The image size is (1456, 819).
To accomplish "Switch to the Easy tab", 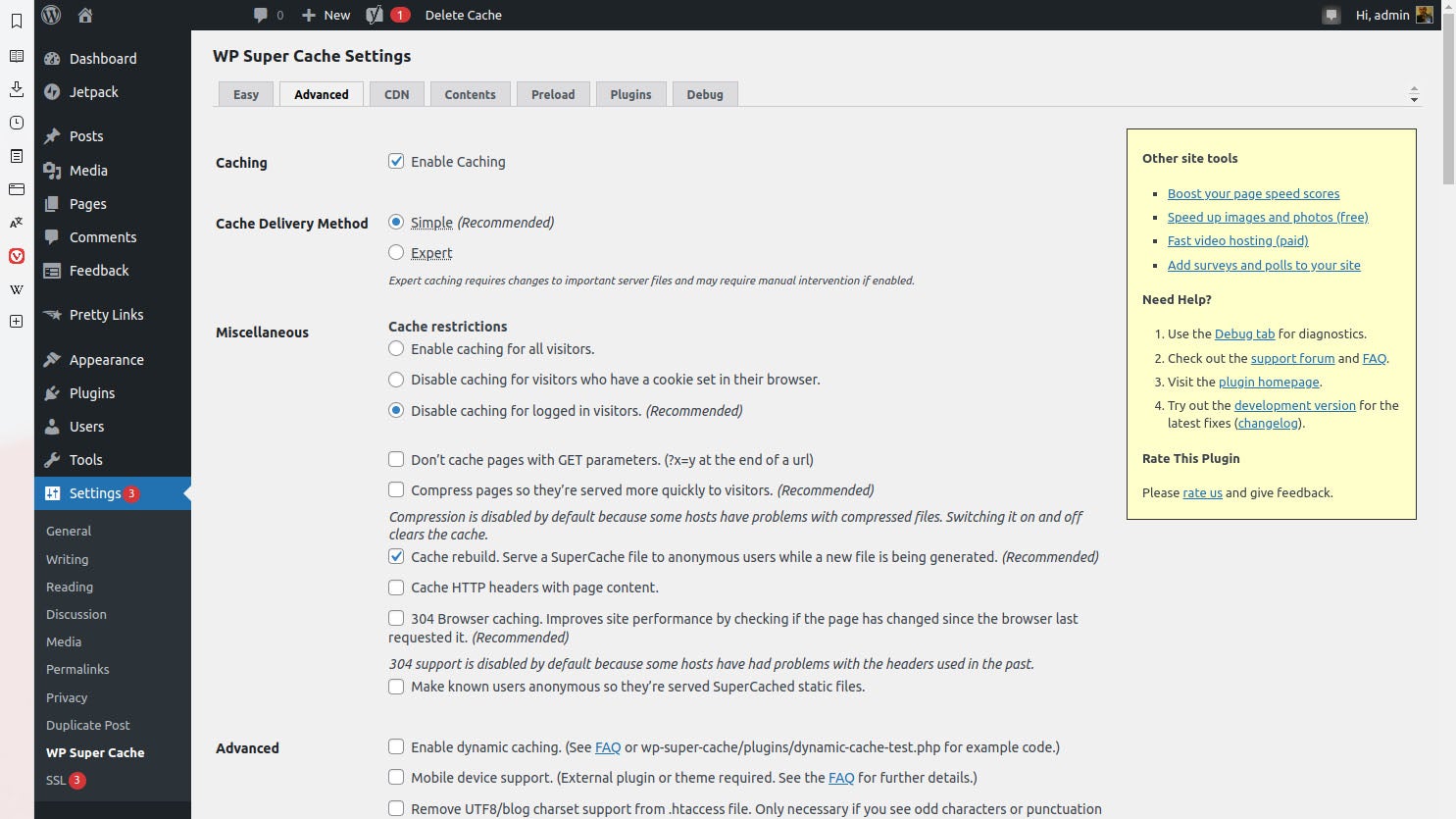I will [246, 94].
